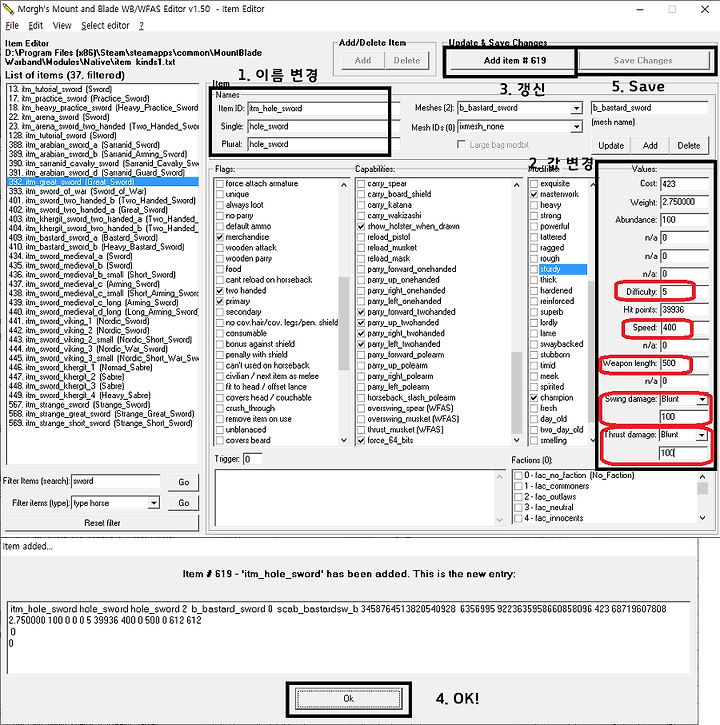Click the Speed value field

684,328
